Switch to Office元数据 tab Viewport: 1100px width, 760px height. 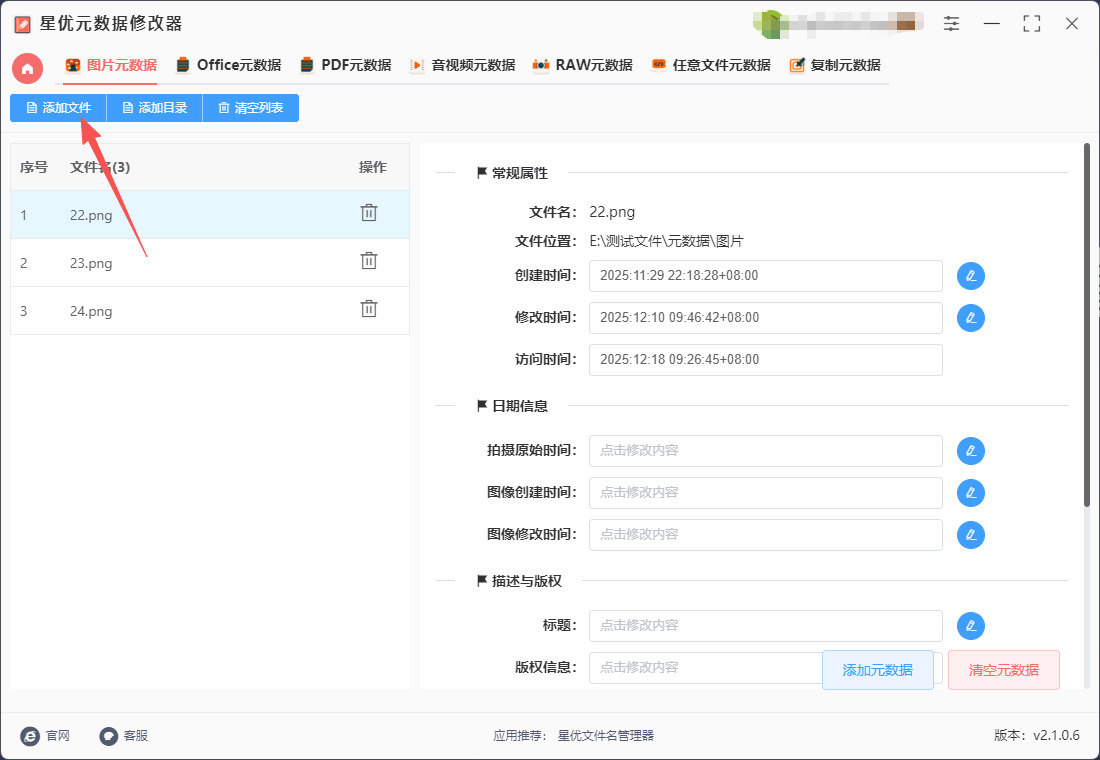(x=228, y=65)
